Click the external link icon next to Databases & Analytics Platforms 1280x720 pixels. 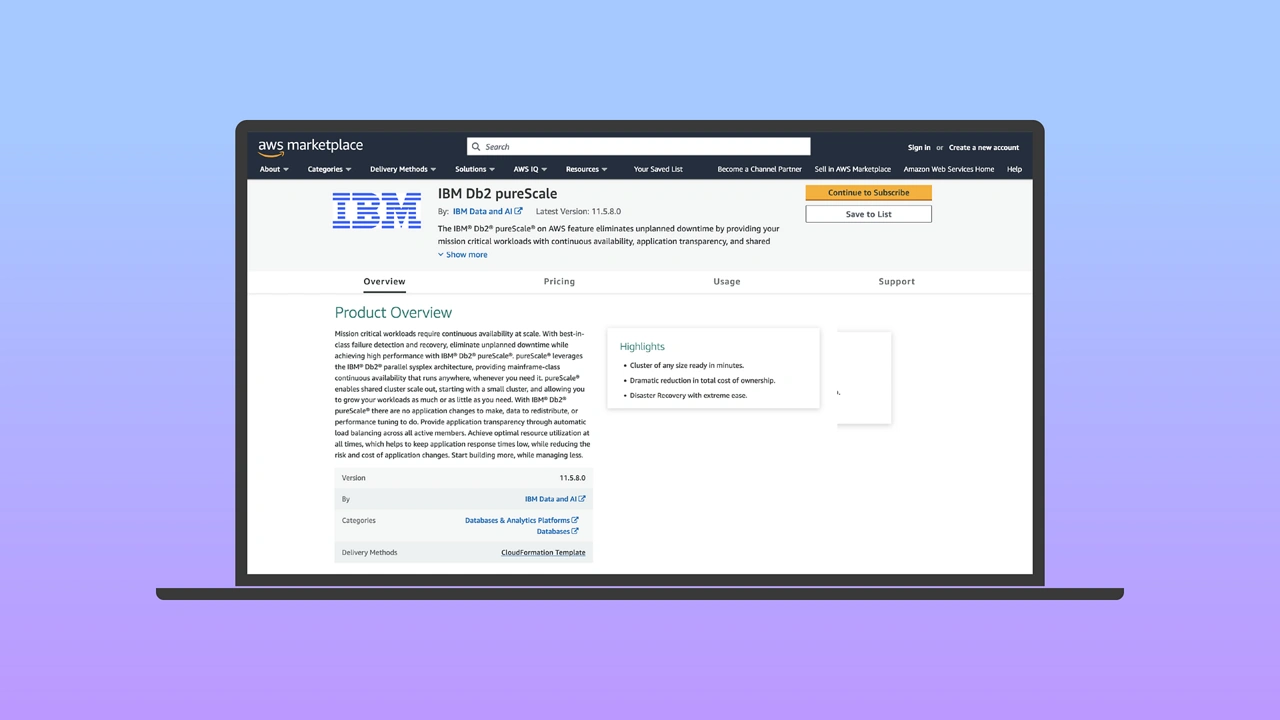(x=575, y=520)
